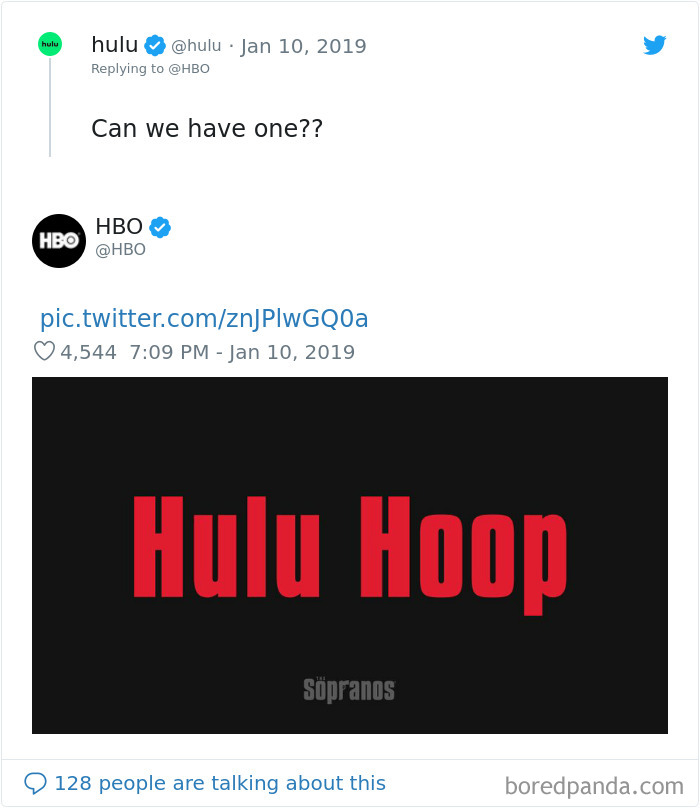Click The Sopranos logo in image

tap(349, 689)
